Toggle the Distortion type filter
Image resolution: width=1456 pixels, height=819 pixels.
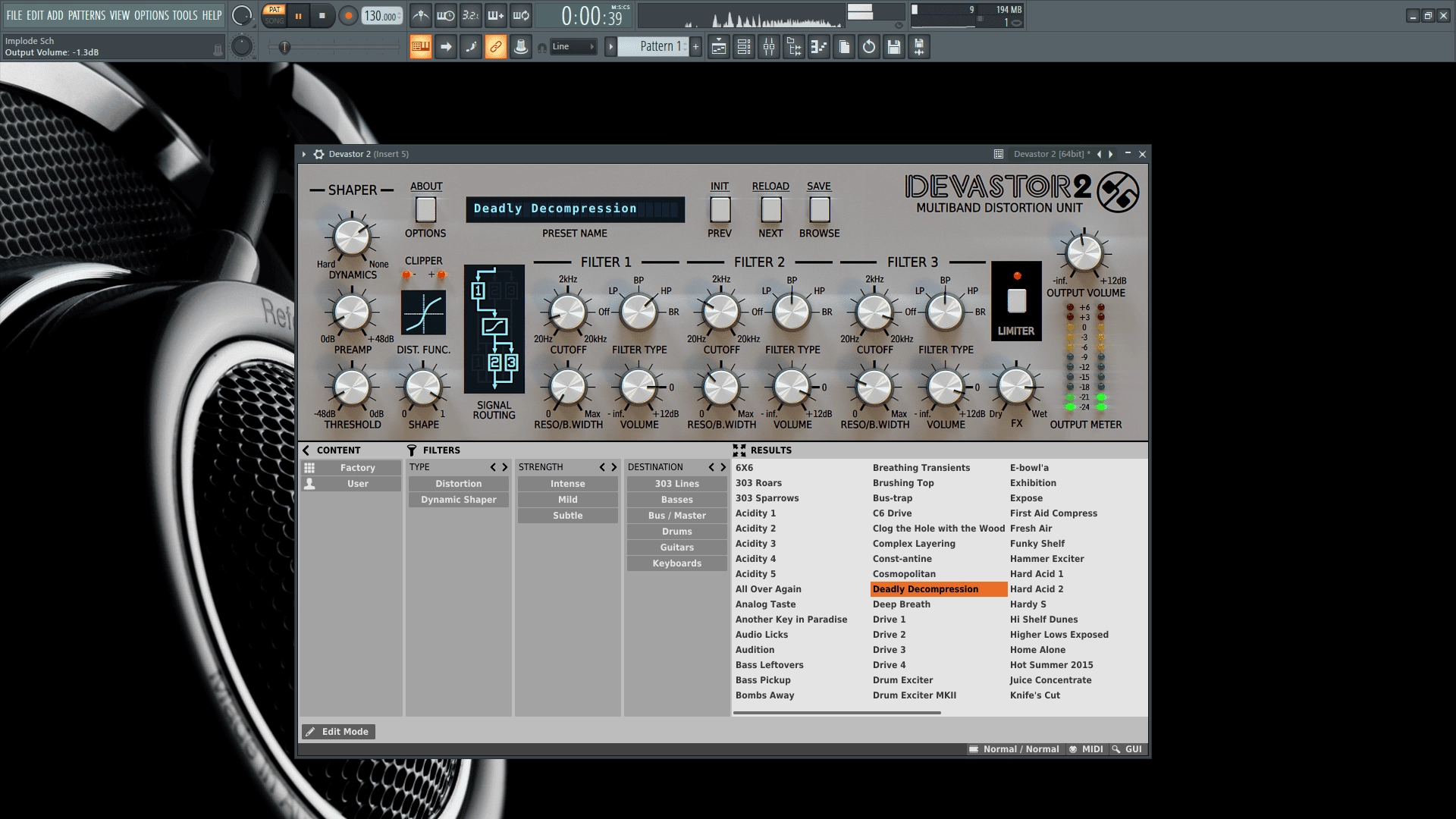[459, 484]
